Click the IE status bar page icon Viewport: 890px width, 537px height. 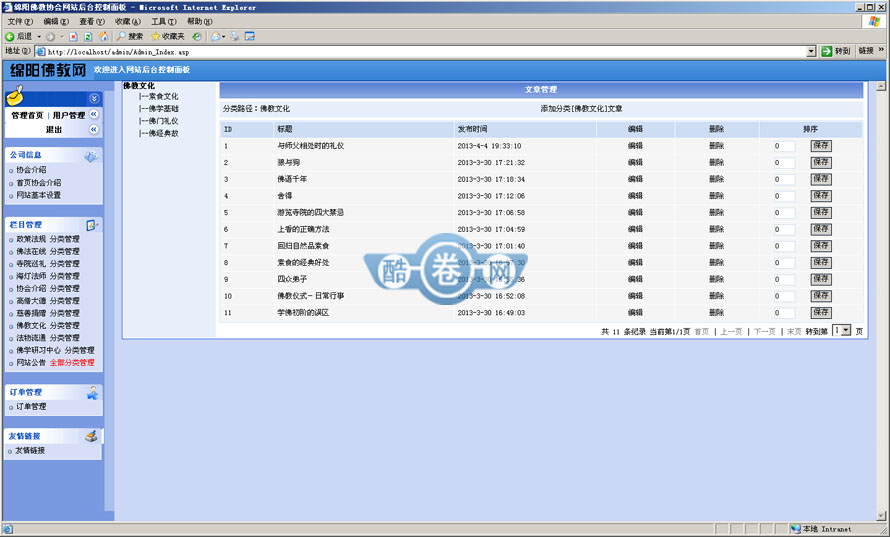[x=7, y=528]
